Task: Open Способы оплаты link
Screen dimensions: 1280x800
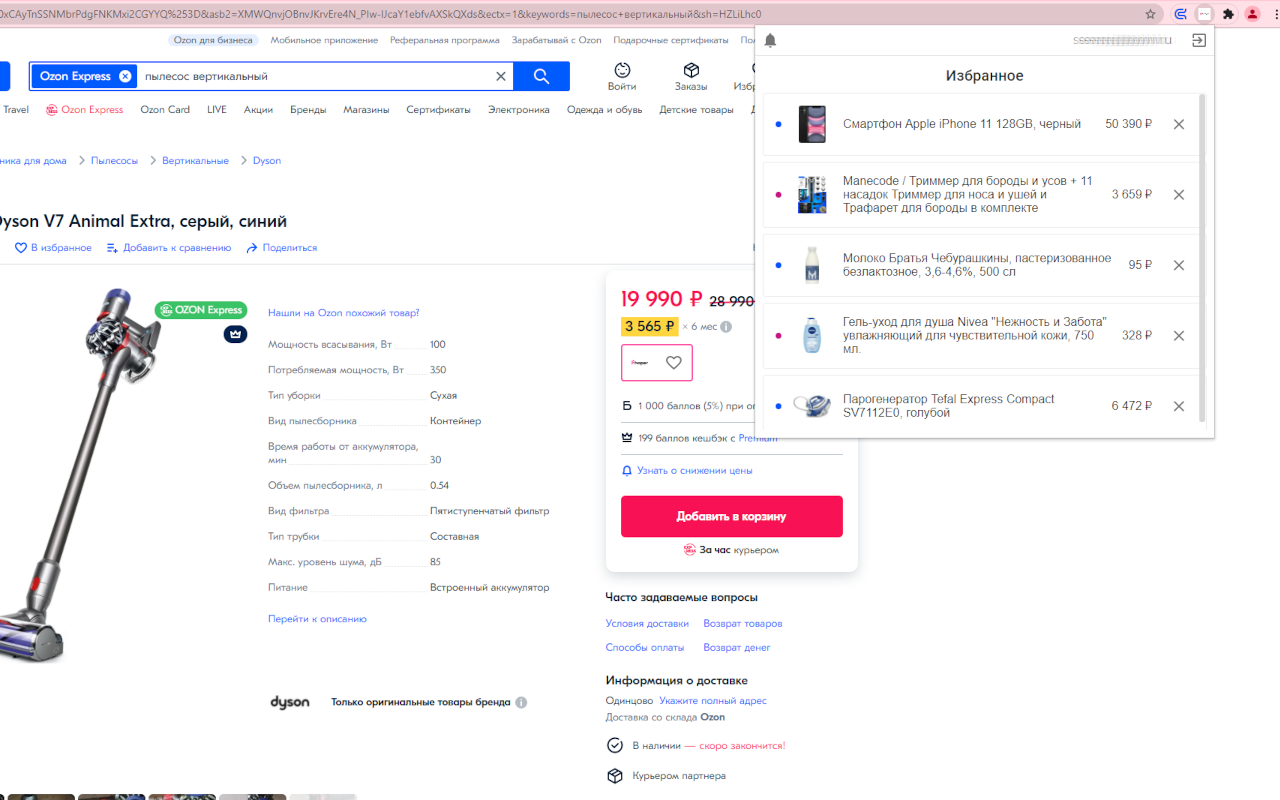Action: (x=645, y=647)
